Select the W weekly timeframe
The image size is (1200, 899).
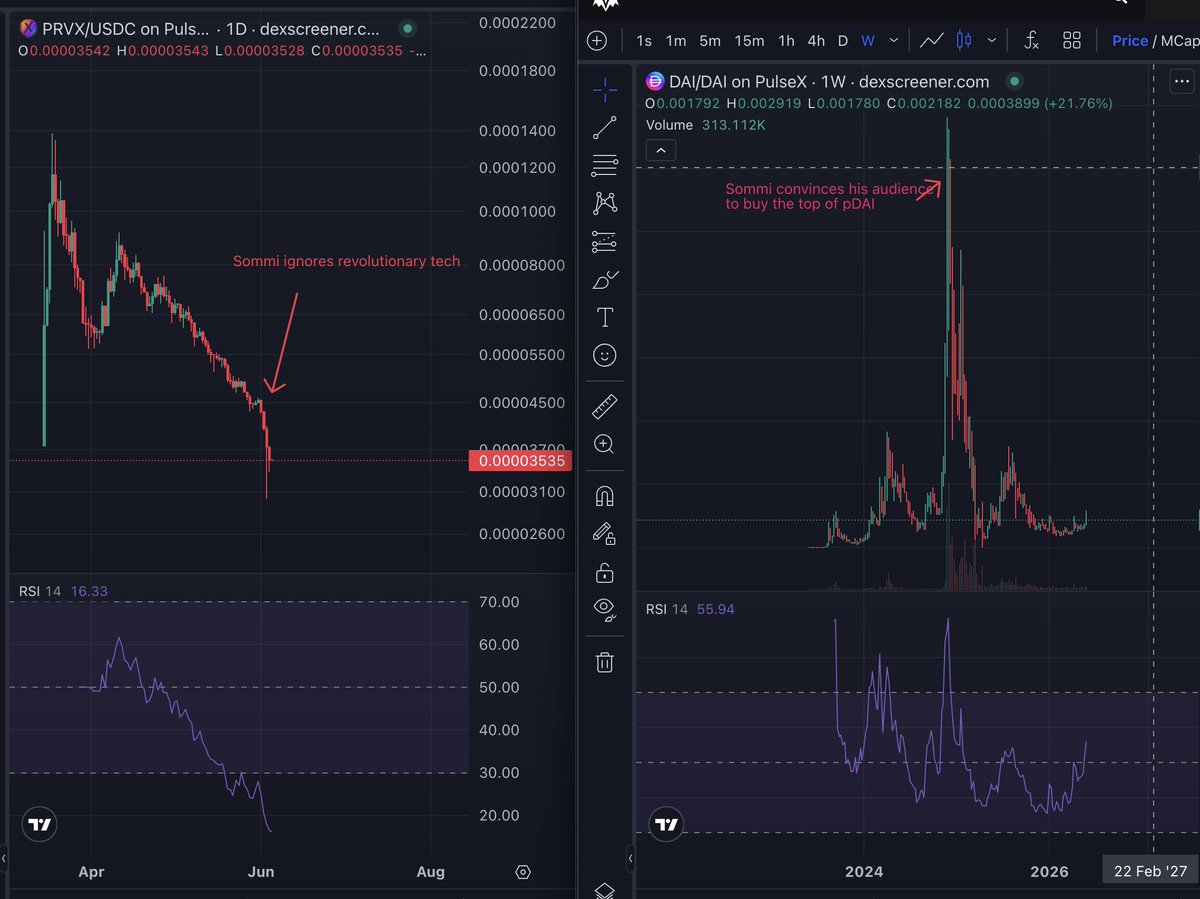point(868,41)
